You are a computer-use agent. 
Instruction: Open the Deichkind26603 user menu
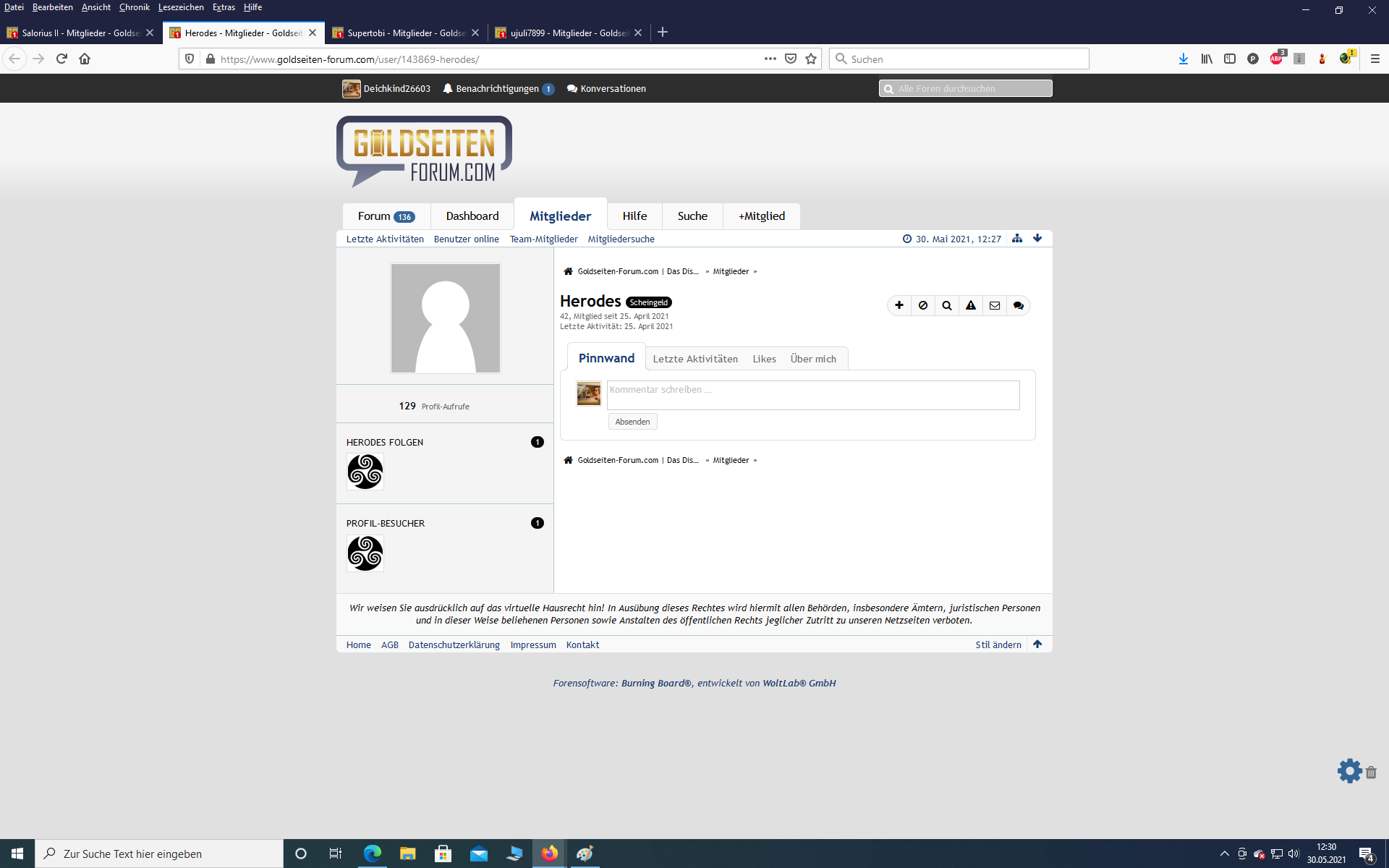387,88
